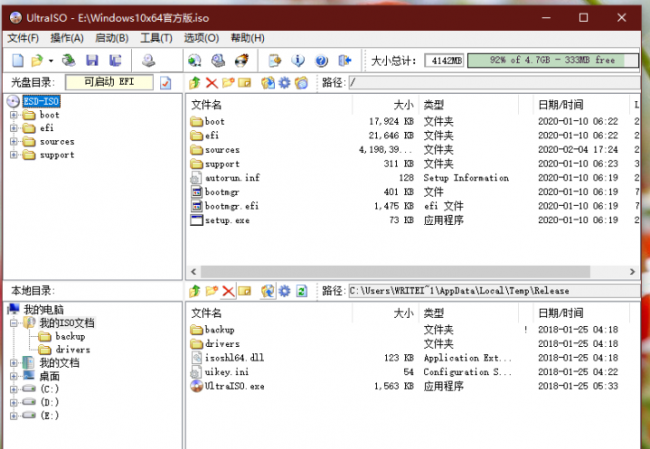Sort disc list by 大小 column header
Image resolution: width=650 pixels, height=449 pixels.
pos(386,105)
